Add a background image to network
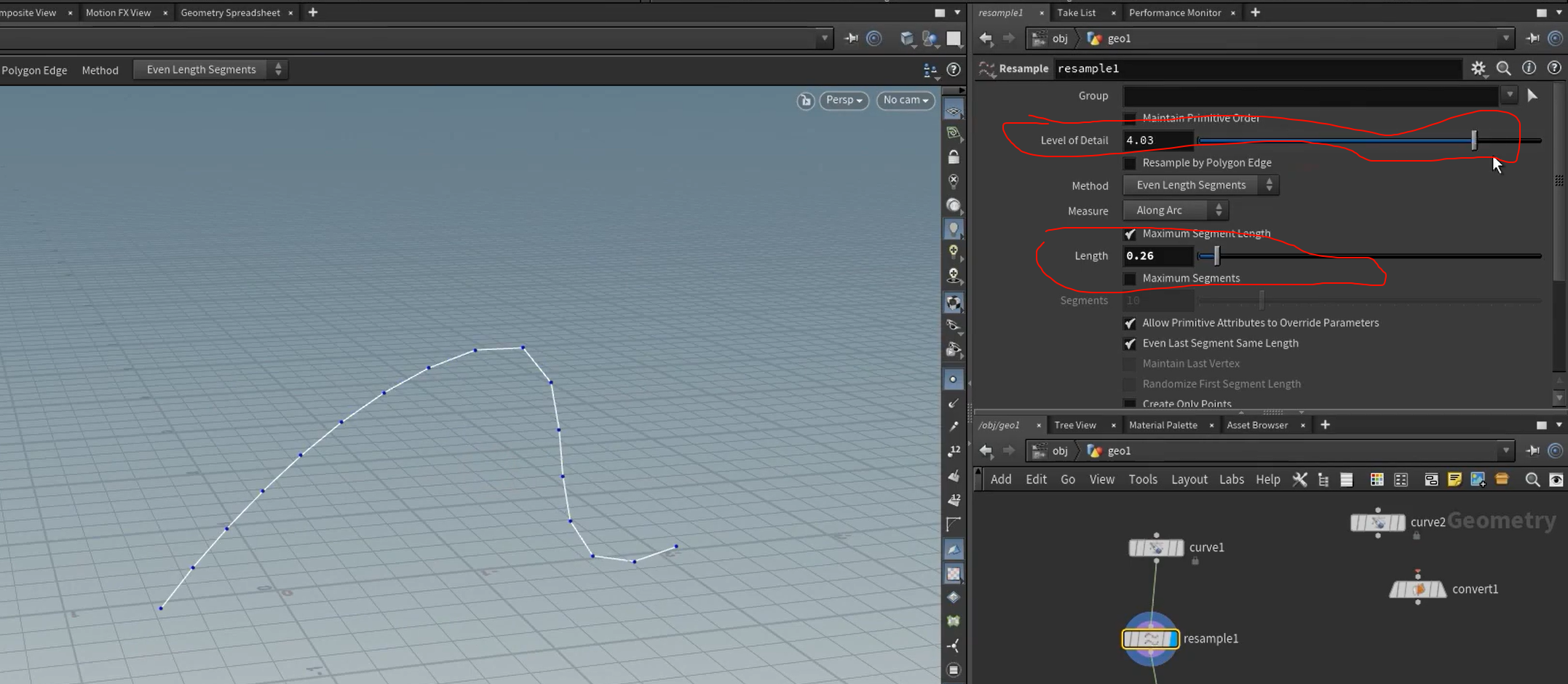The image size is (1568, 684). pyautogui.click(x=1478, y=480)
